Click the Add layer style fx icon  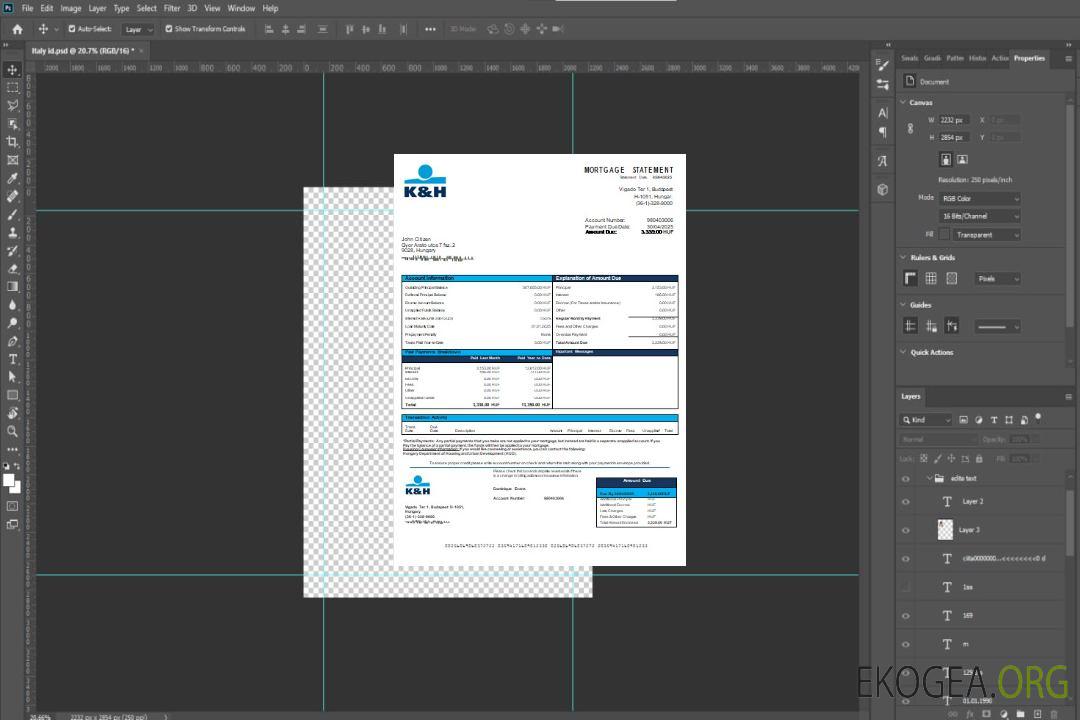970,714
